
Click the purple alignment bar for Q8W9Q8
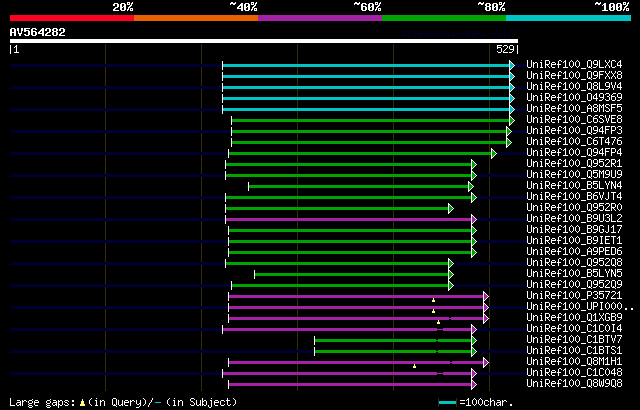(x=350, y=384)
